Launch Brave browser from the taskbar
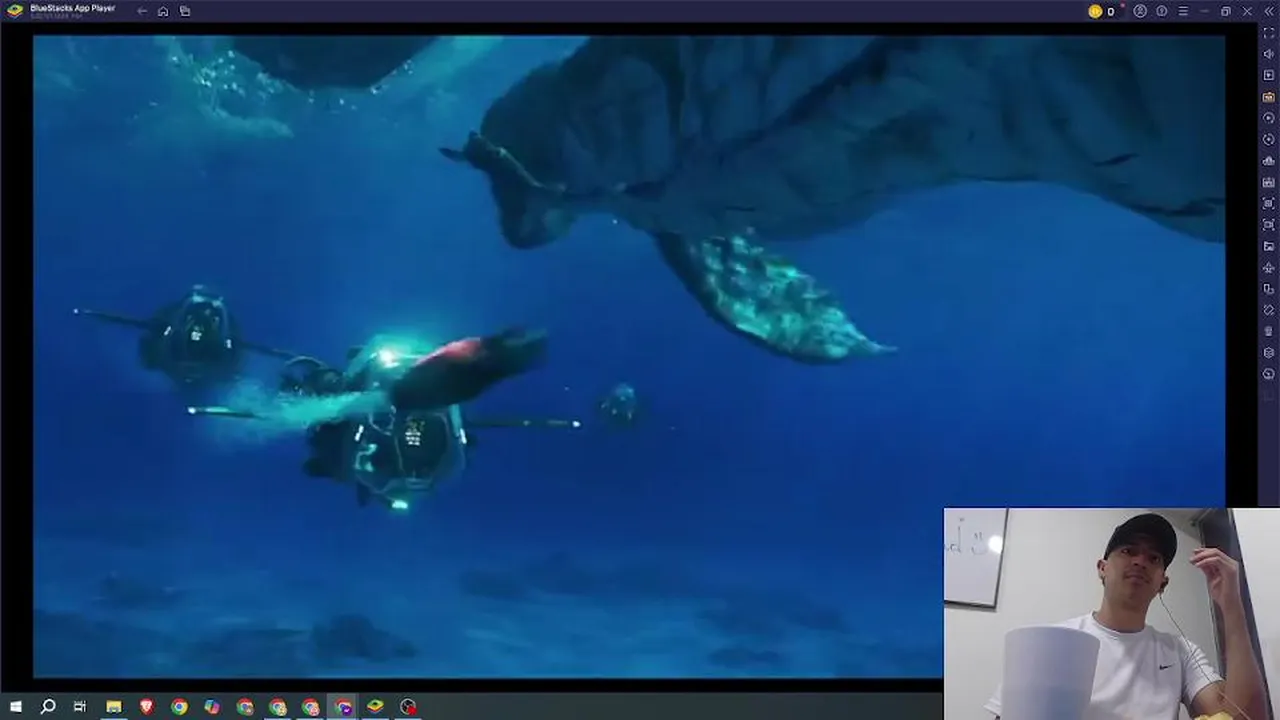 tap(147, 707)
